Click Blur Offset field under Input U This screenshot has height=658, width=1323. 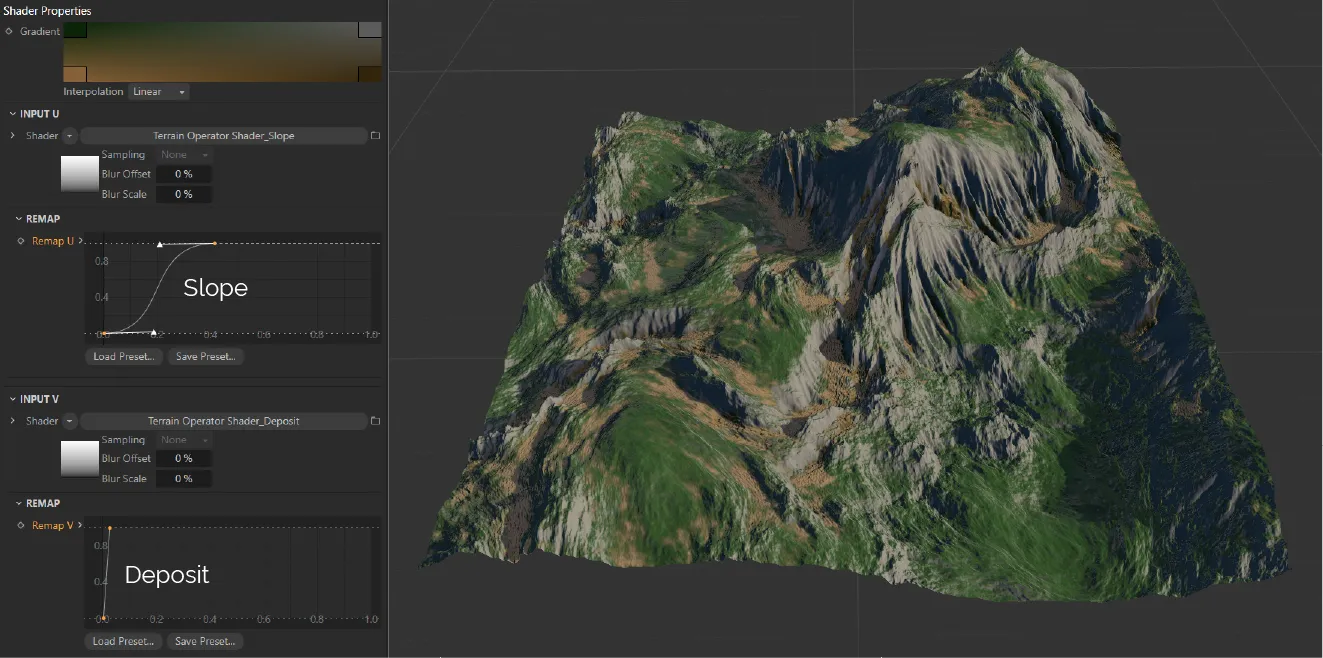pos(183,174)
